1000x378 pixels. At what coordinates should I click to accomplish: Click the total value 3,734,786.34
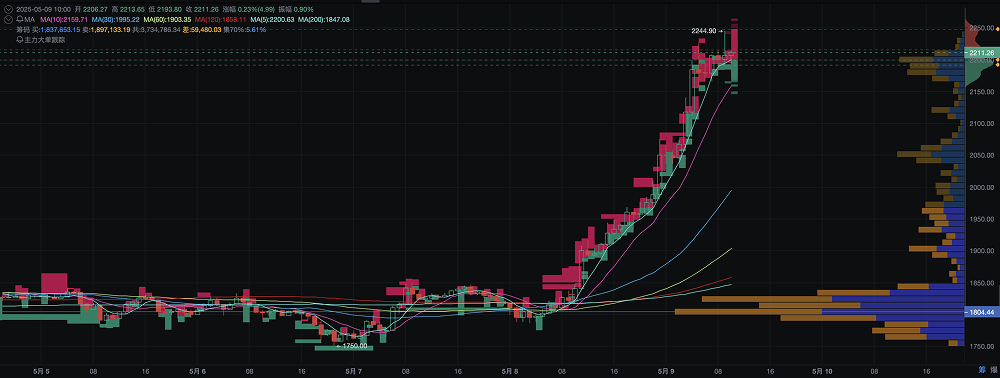pyautogui.click(x=161, y=30)
